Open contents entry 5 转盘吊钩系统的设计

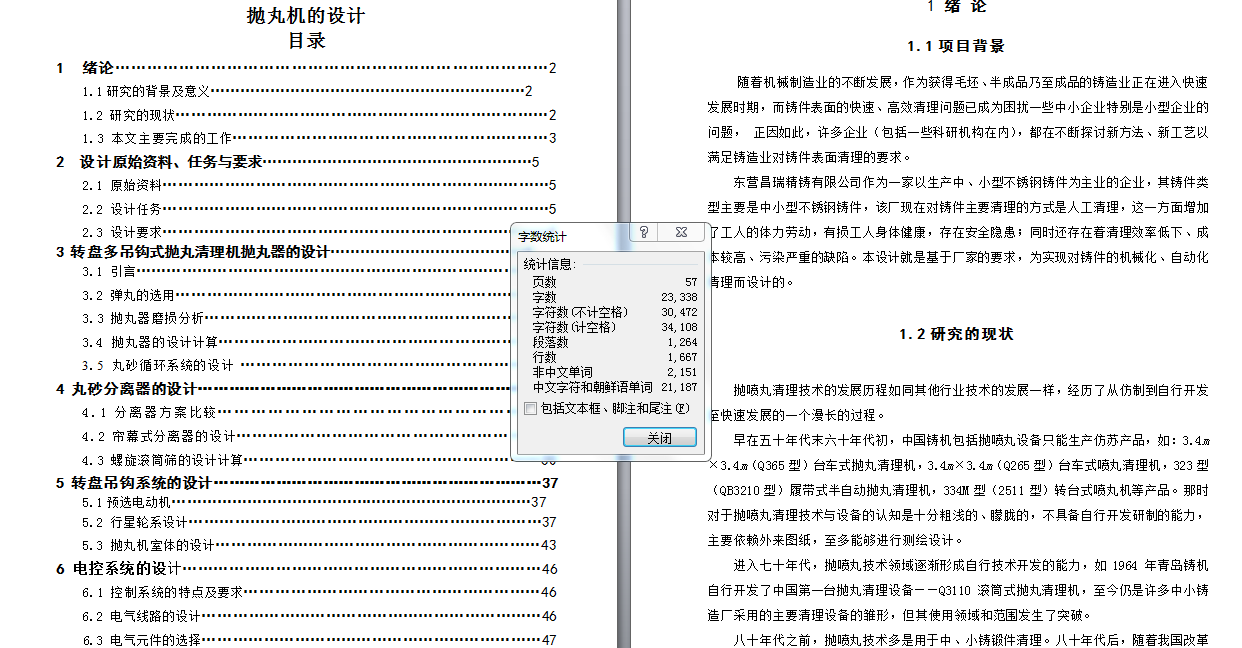(x=306, y=483)
